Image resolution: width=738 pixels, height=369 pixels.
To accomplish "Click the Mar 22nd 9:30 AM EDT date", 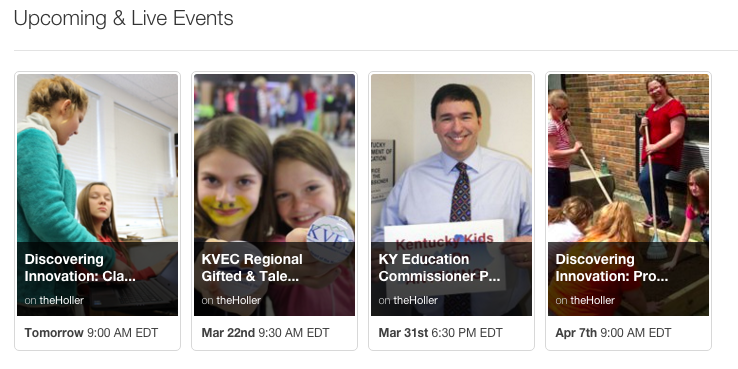I will coord(265,333).
